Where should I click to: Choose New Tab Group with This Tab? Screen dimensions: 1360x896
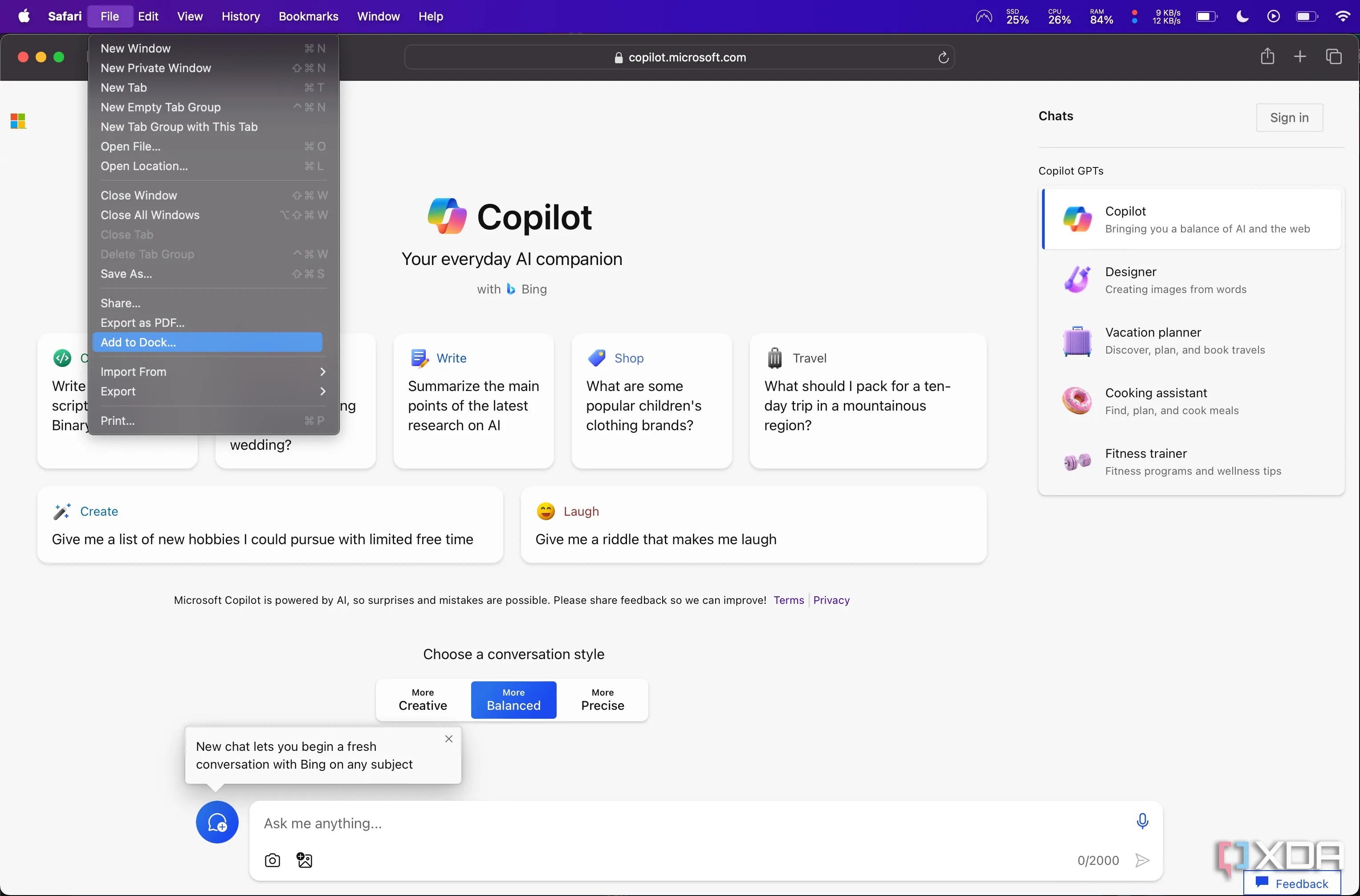[214, 127]
